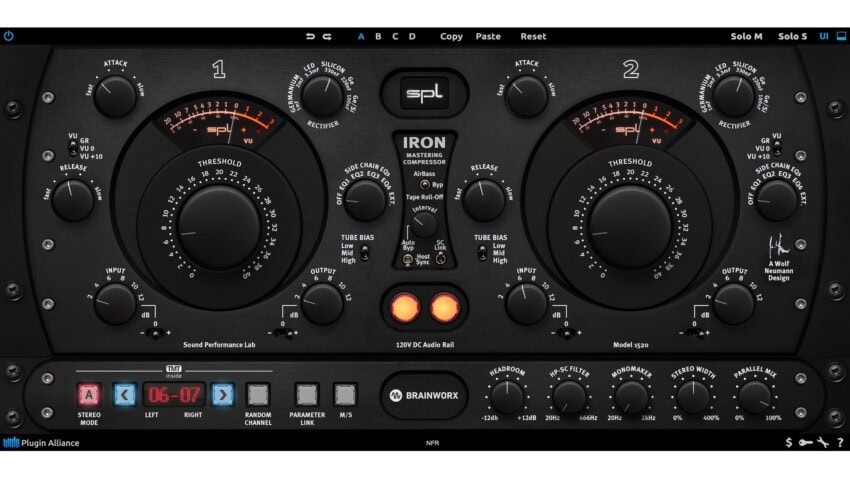This screenshot has height=478, width=850.
Task: Adjust channel 1 Attack knob
Action: click(114, 96)
